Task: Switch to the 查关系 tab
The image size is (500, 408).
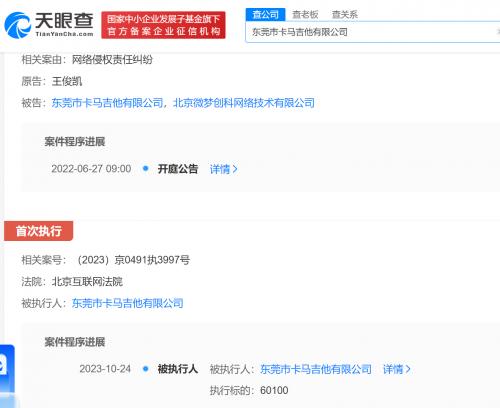Action: coord(345,14)
